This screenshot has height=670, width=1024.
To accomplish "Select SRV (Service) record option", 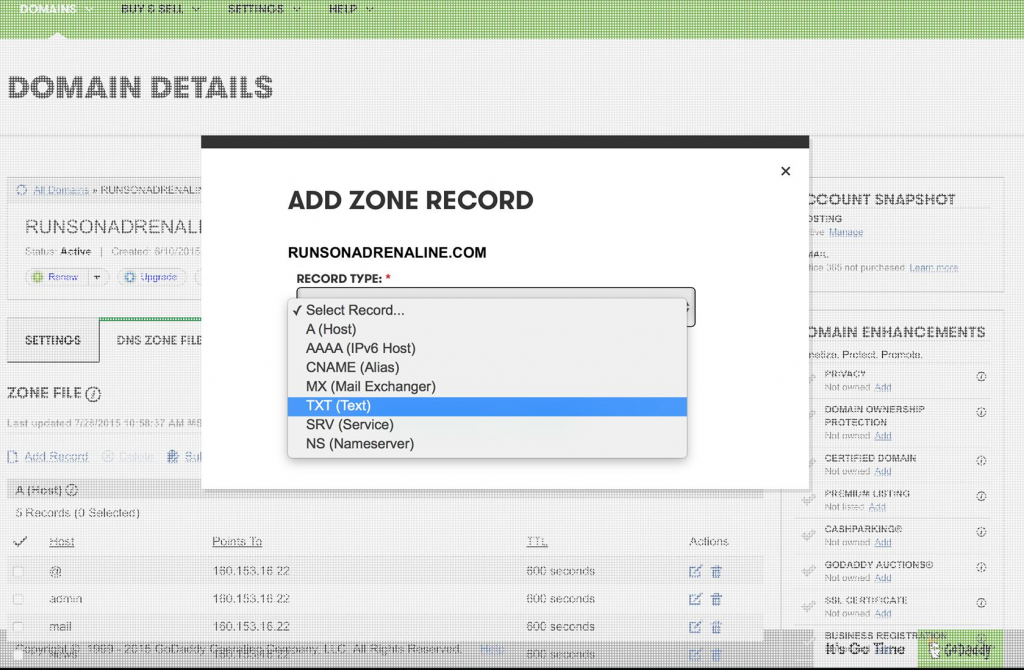I will click(x=487, y=424).
